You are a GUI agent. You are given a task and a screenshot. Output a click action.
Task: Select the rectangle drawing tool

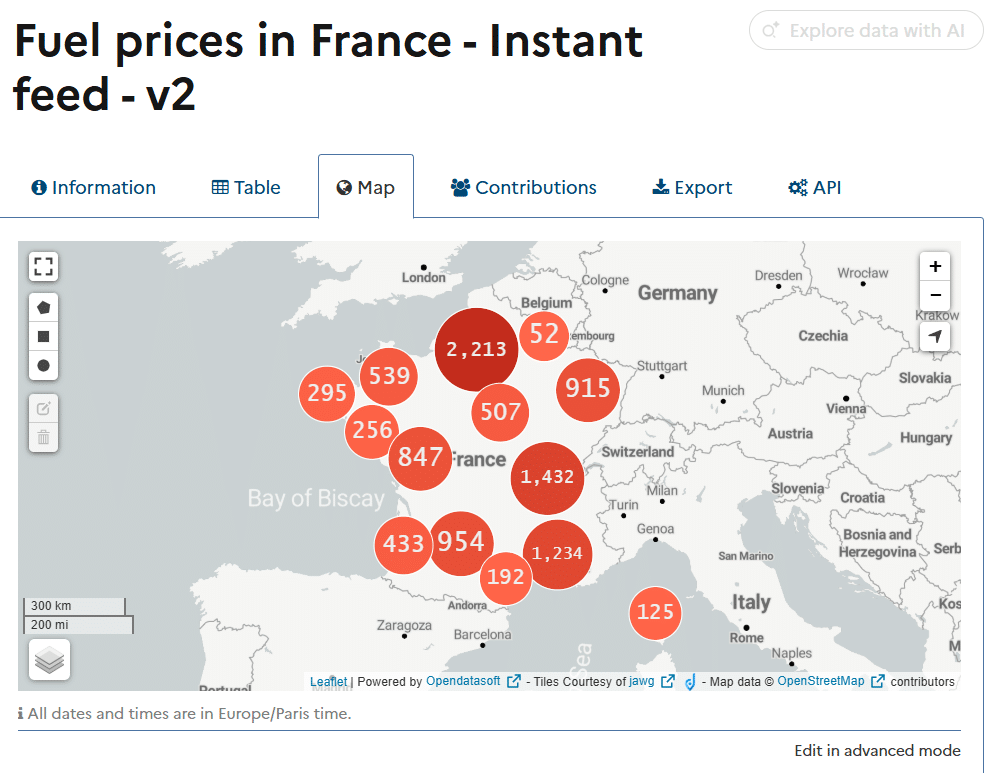[x=44, y=337]
